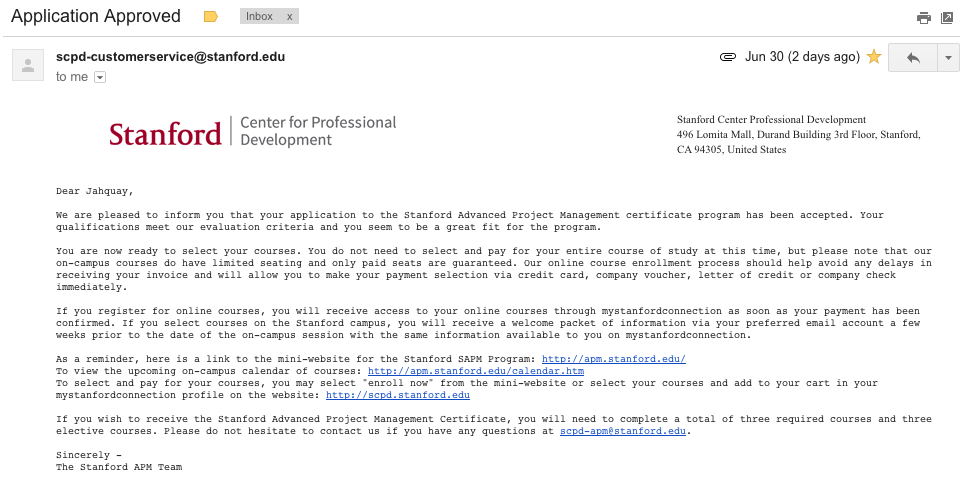Open the http://apm.stanford.edu/ link

[614, 359]
